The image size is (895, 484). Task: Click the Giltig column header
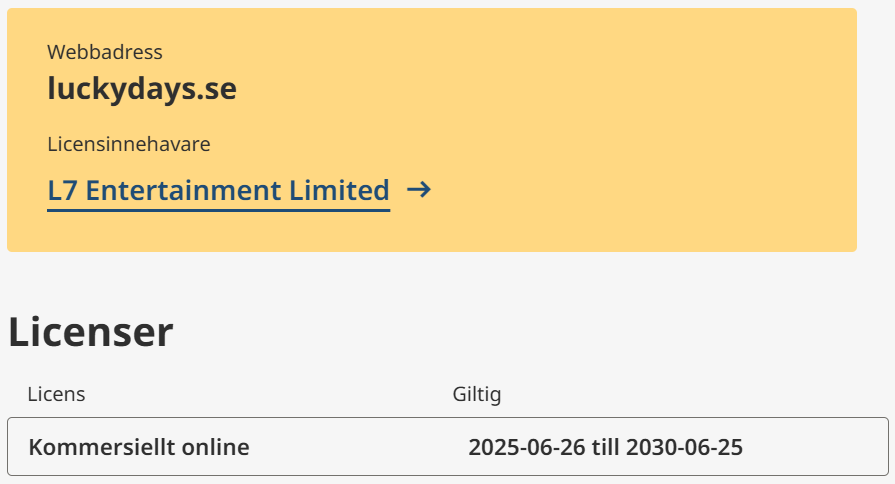(476, 394)
